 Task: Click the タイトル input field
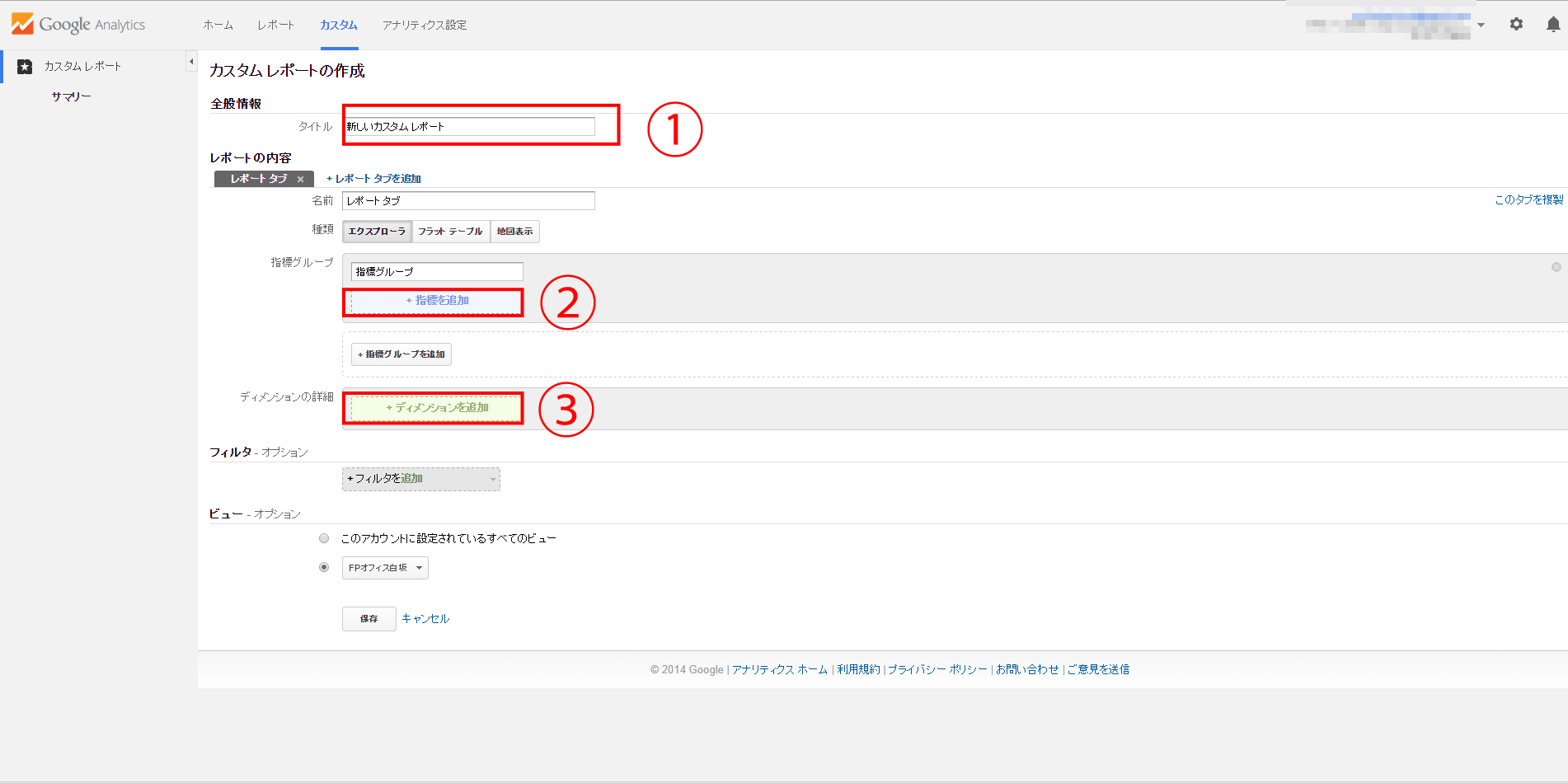point(467,127)
